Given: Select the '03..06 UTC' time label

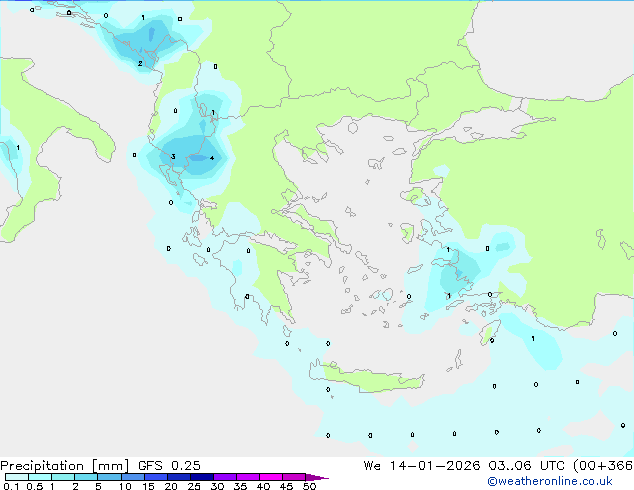Looking at the screenshot, I should (526, 466).
